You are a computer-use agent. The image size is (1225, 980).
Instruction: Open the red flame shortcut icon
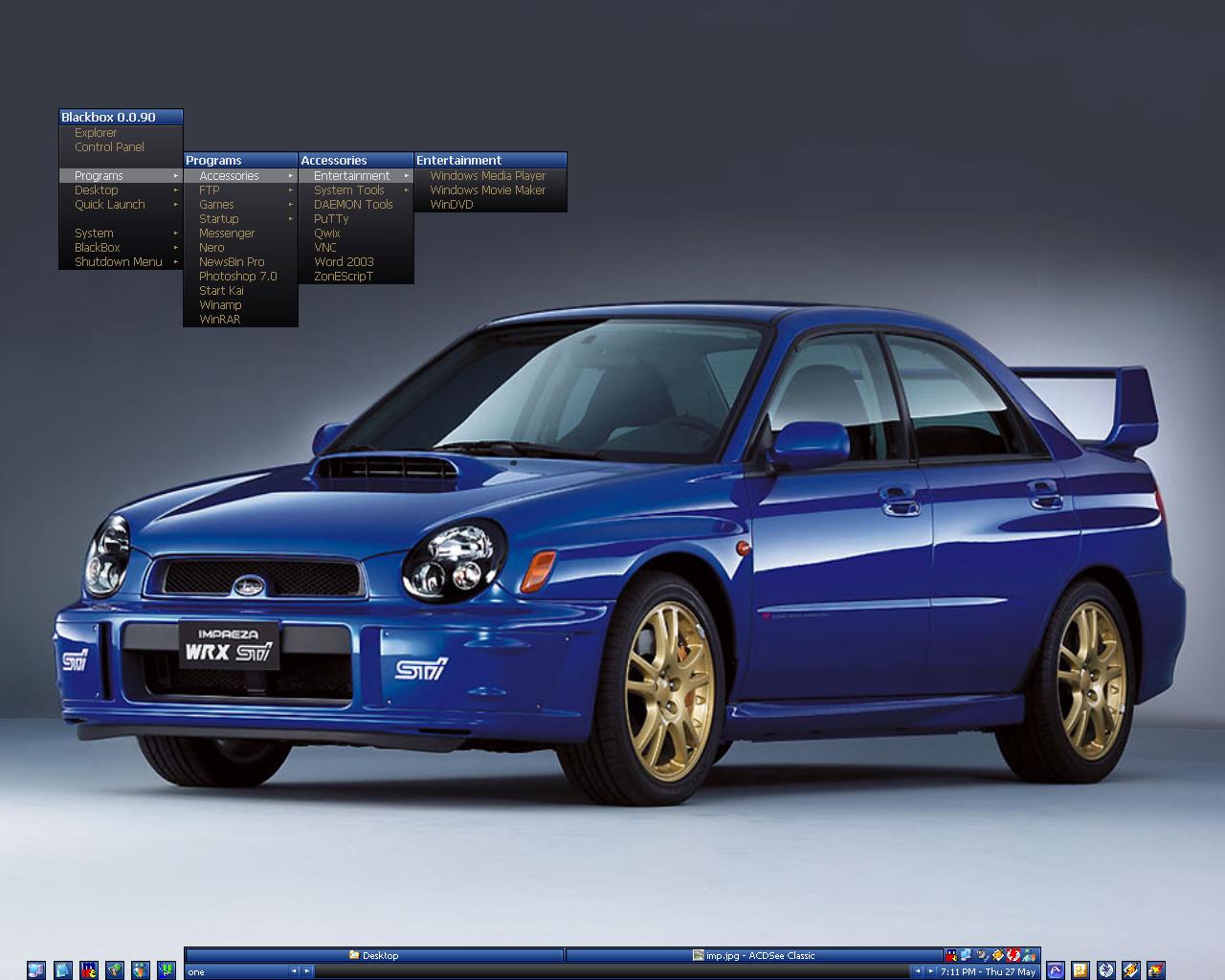coord(1156,970)
